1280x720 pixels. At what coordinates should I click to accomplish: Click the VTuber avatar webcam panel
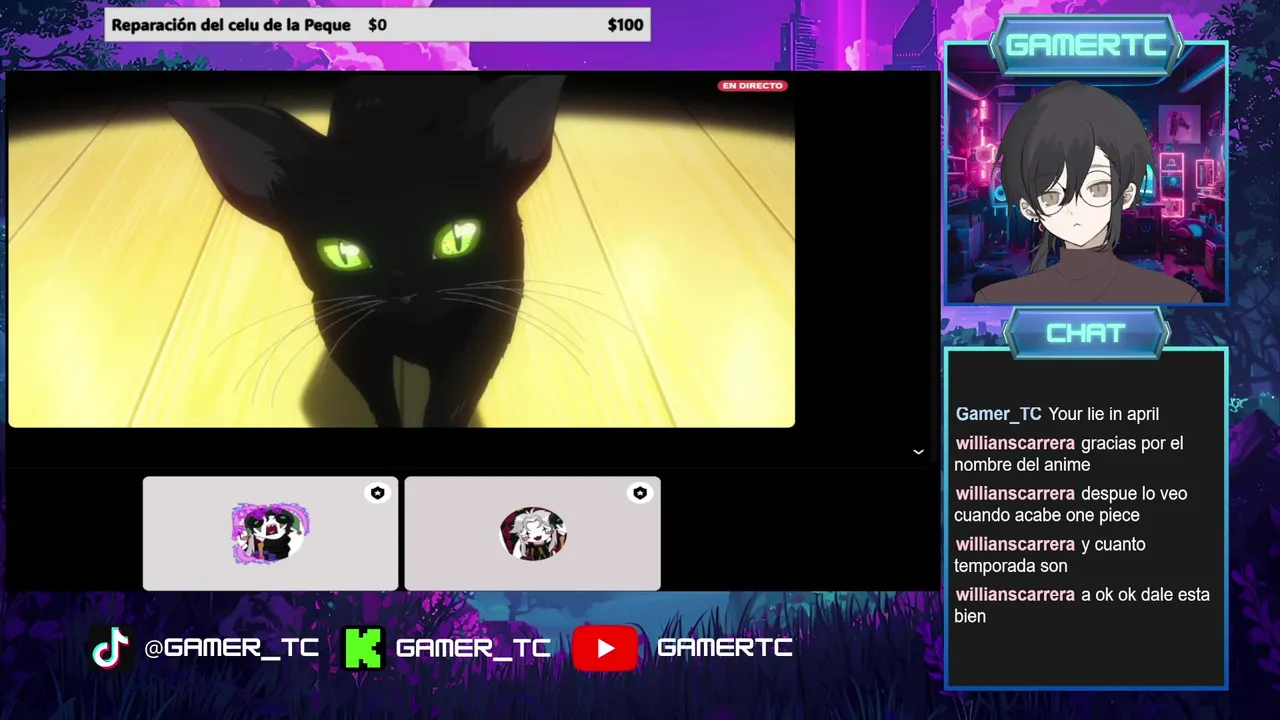pos(1086,173)
